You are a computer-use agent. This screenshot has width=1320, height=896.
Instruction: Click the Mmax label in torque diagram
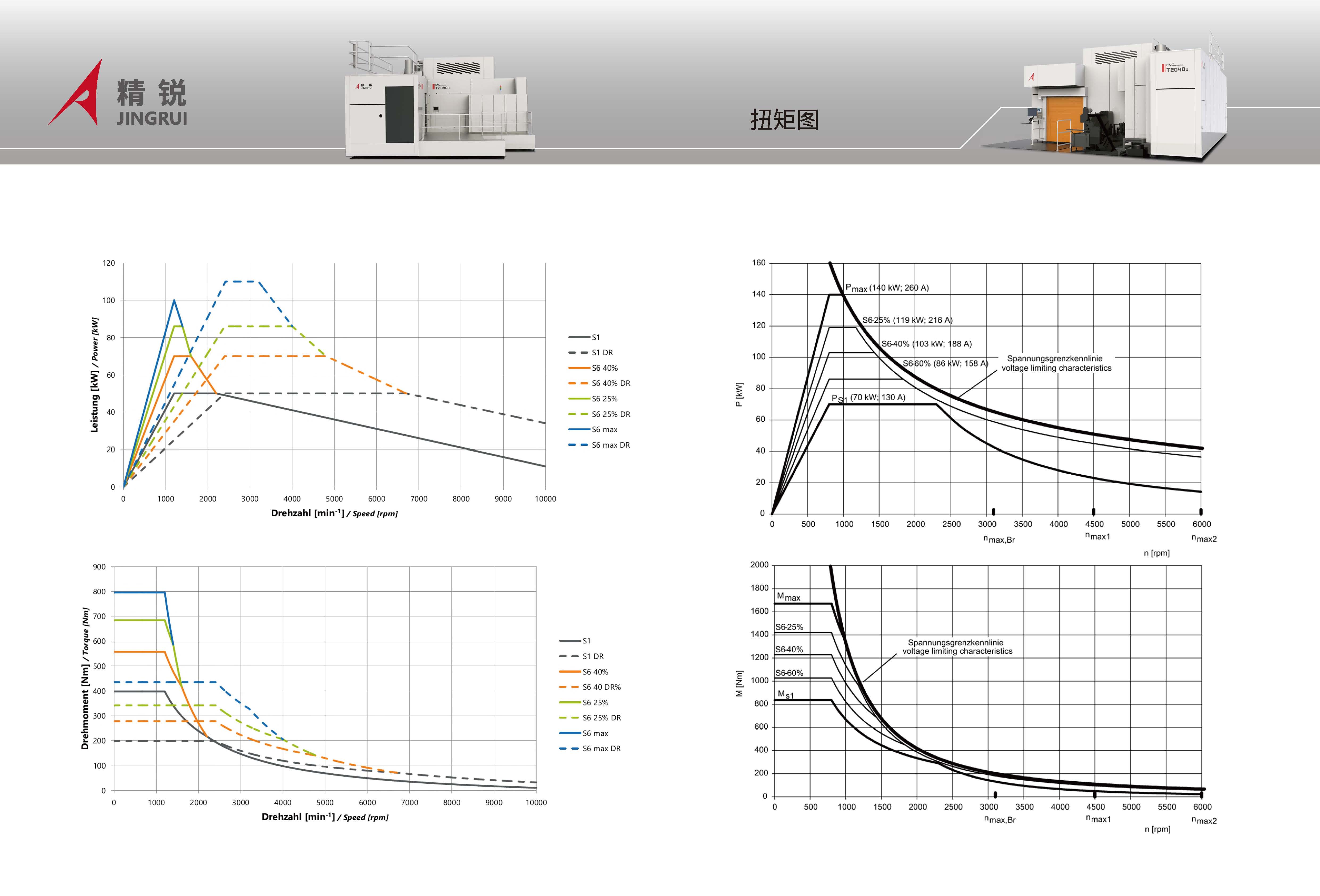[788, 597]
